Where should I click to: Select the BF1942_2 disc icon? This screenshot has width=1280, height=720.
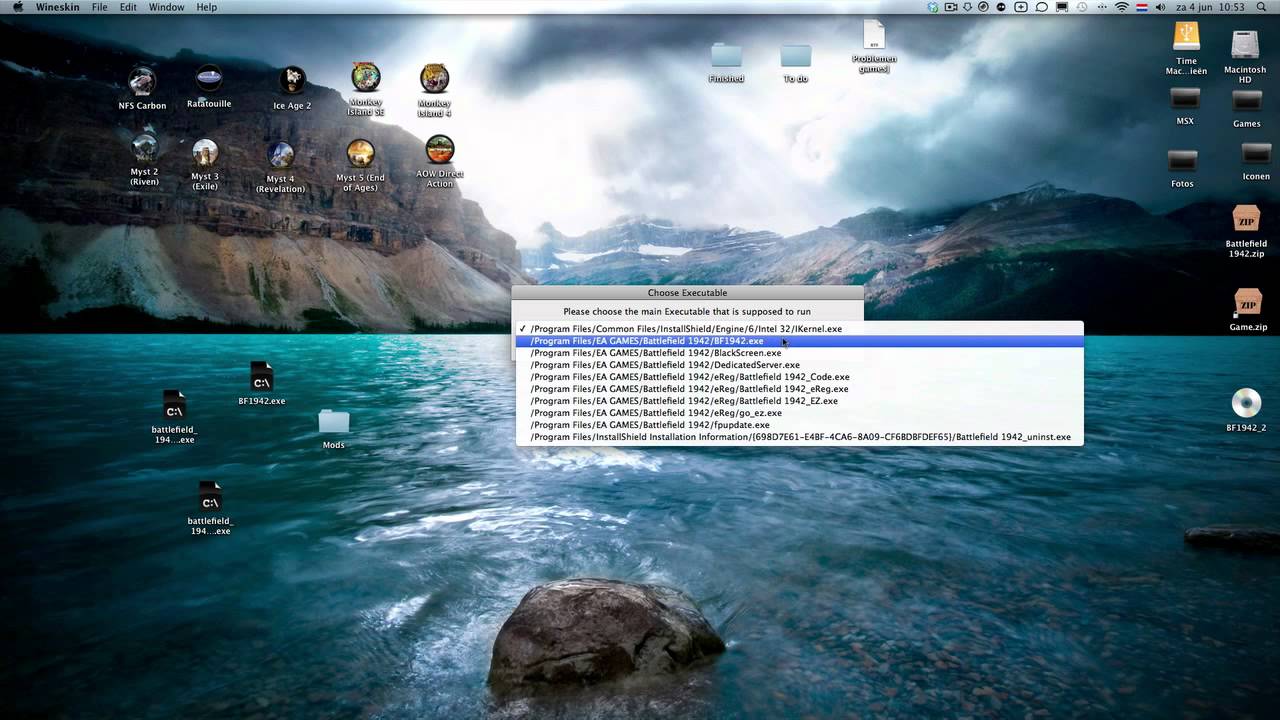1246,403
